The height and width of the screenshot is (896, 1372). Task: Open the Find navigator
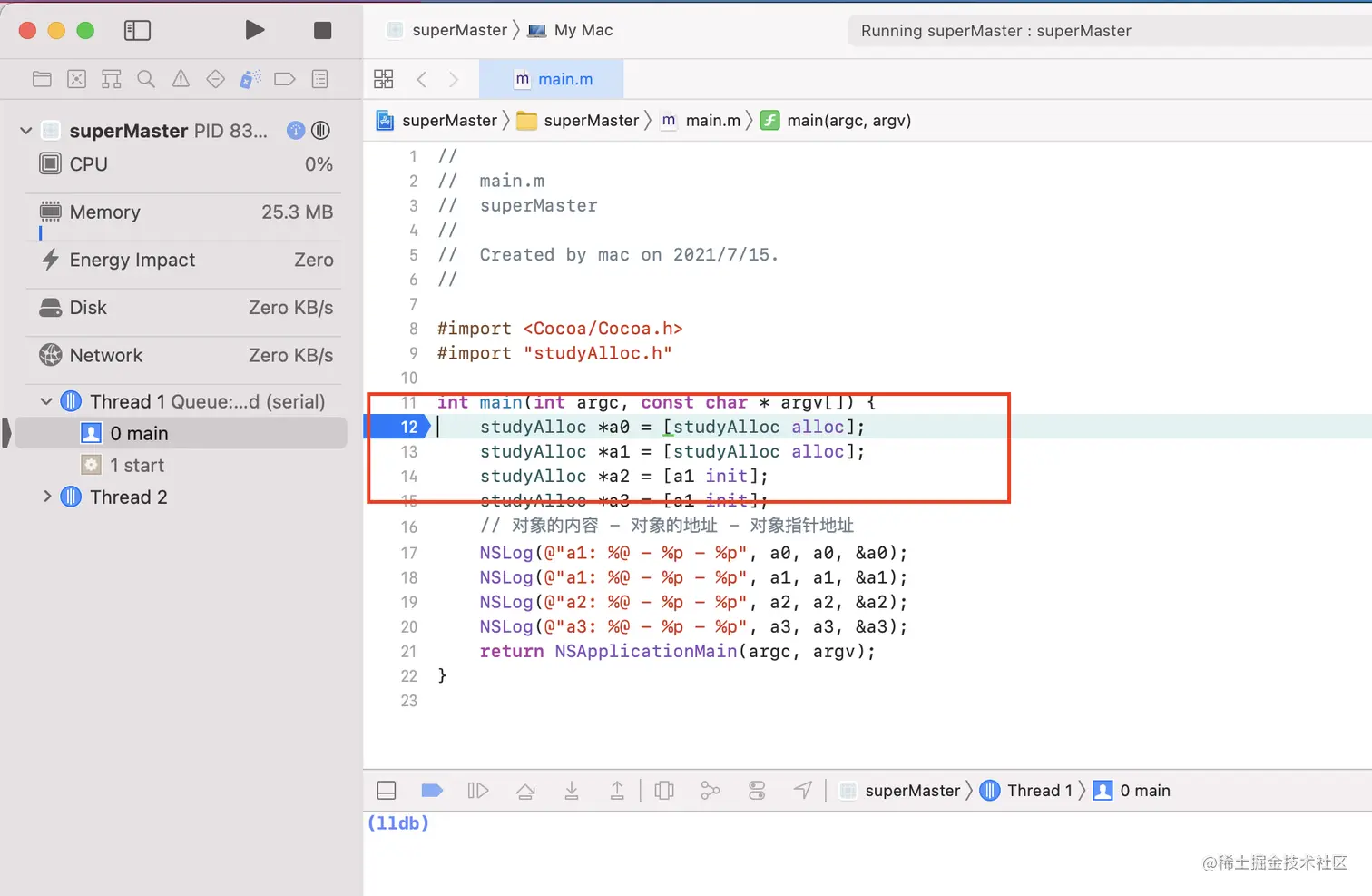[x=146, y=79]
